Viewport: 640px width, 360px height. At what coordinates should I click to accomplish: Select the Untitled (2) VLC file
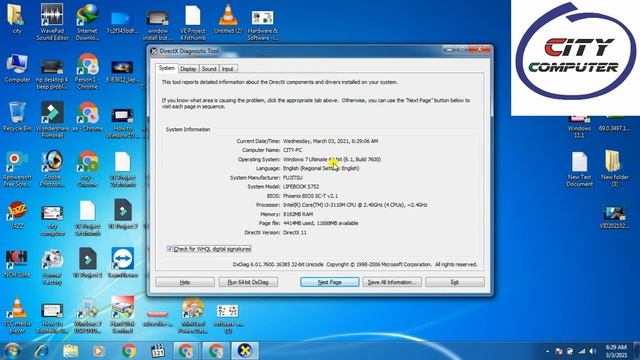(228, 18)
